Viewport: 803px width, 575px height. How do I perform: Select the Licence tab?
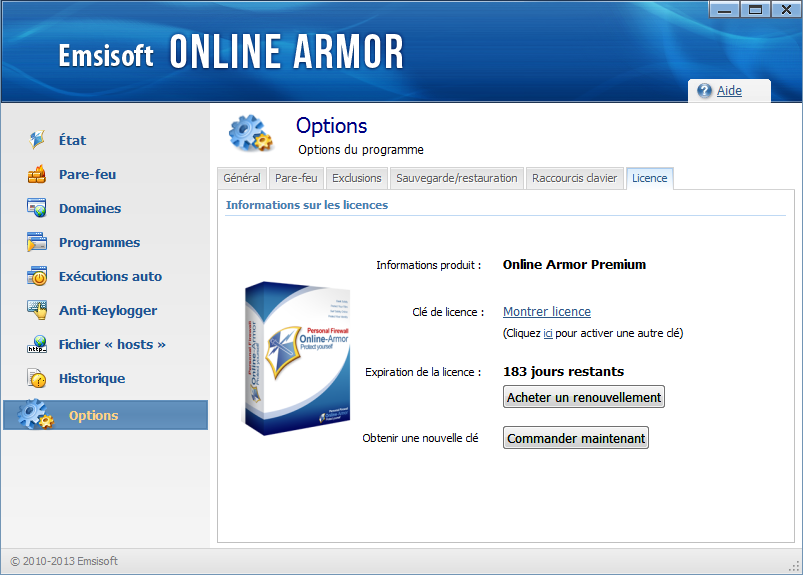click(x=649, y=178)
